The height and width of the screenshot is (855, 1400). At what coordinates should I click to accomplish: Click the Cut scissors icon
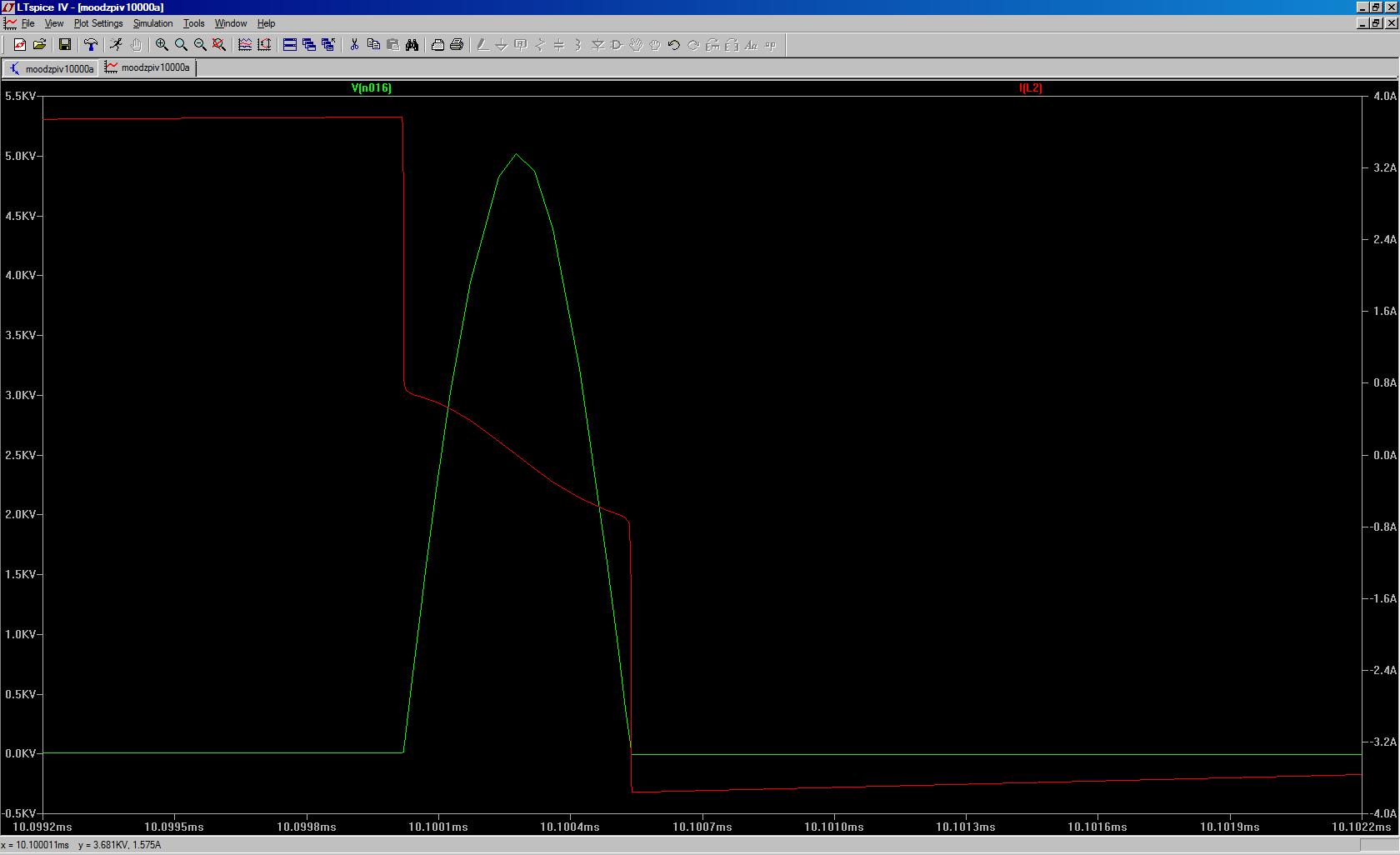(x=354, y=45)
